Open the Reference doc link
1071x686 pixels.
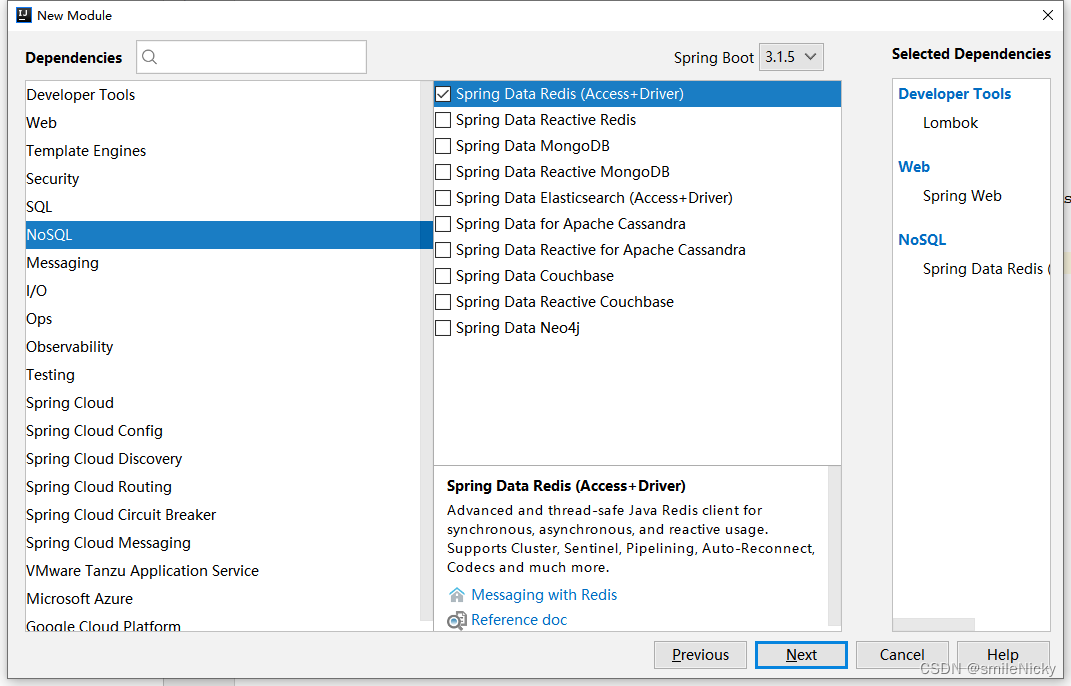tap(519, 620)
